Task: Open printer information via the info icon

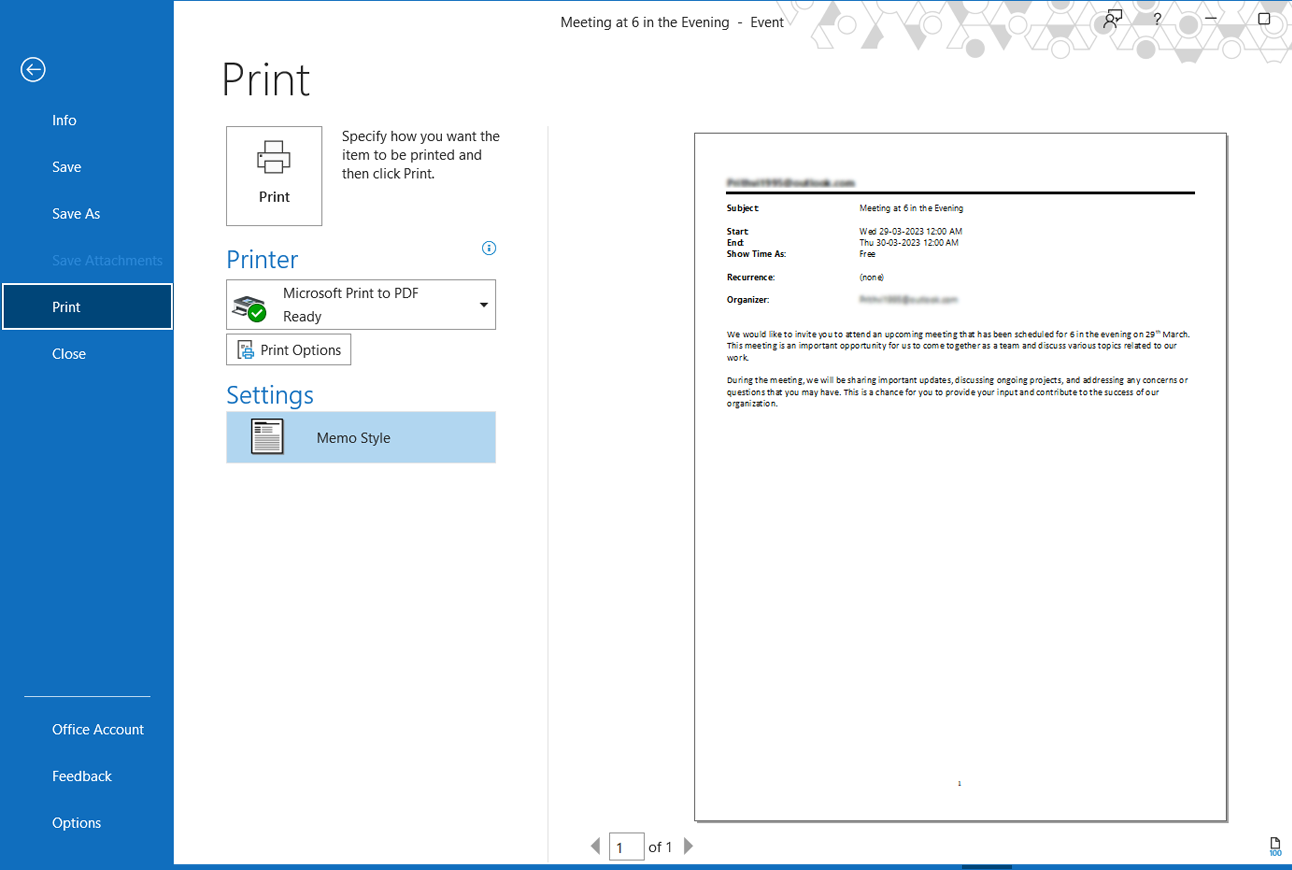Action: (x=489, y=247)
